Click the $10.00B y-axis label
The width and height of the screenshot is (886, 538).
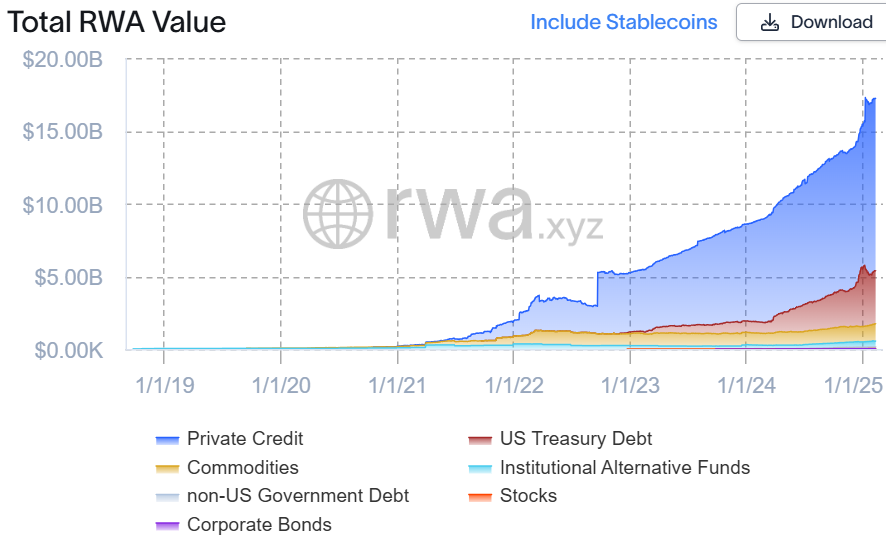[62, 205]
